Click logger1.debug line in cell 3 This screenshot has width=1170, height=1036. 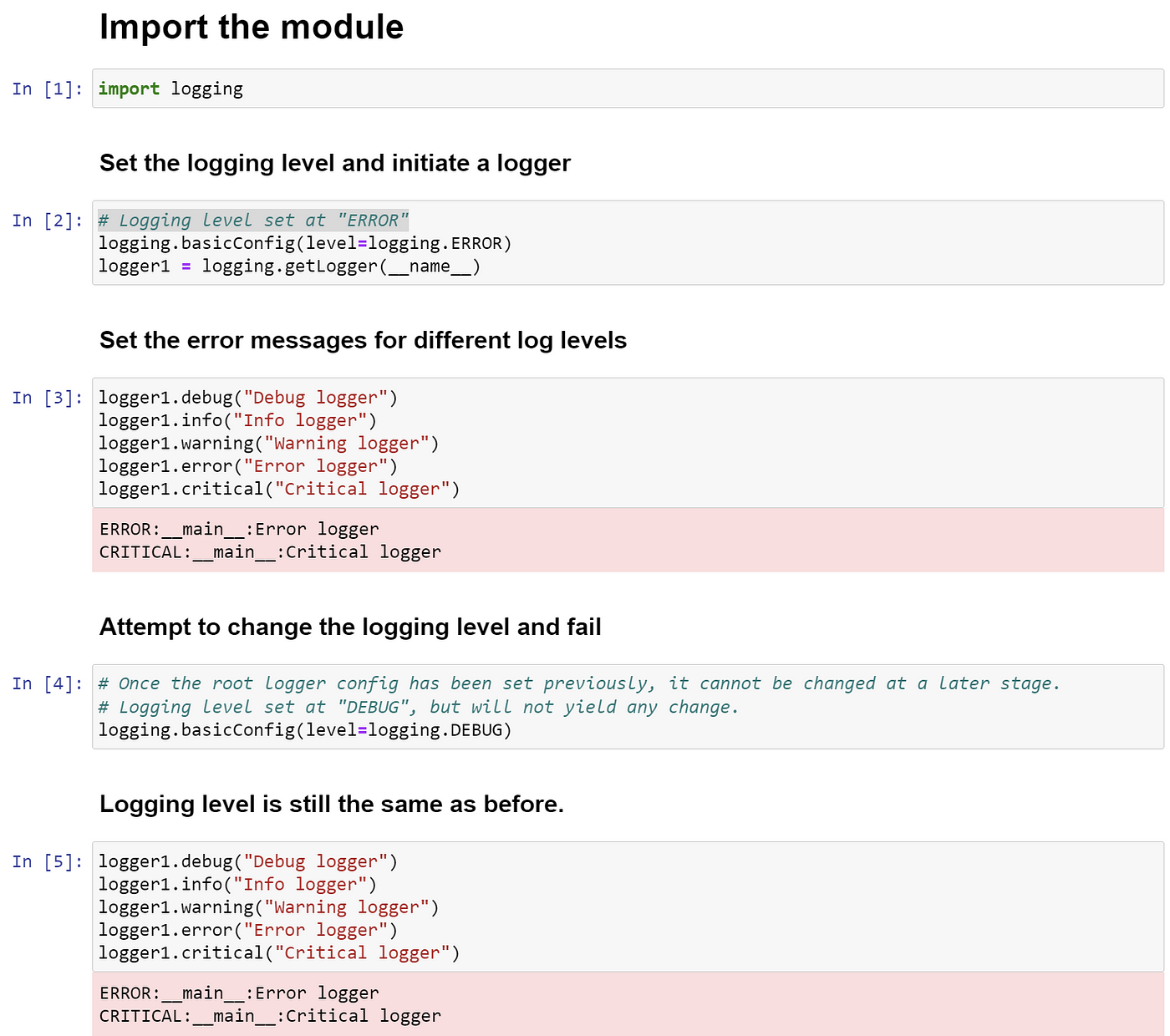[x=248, y=398]
